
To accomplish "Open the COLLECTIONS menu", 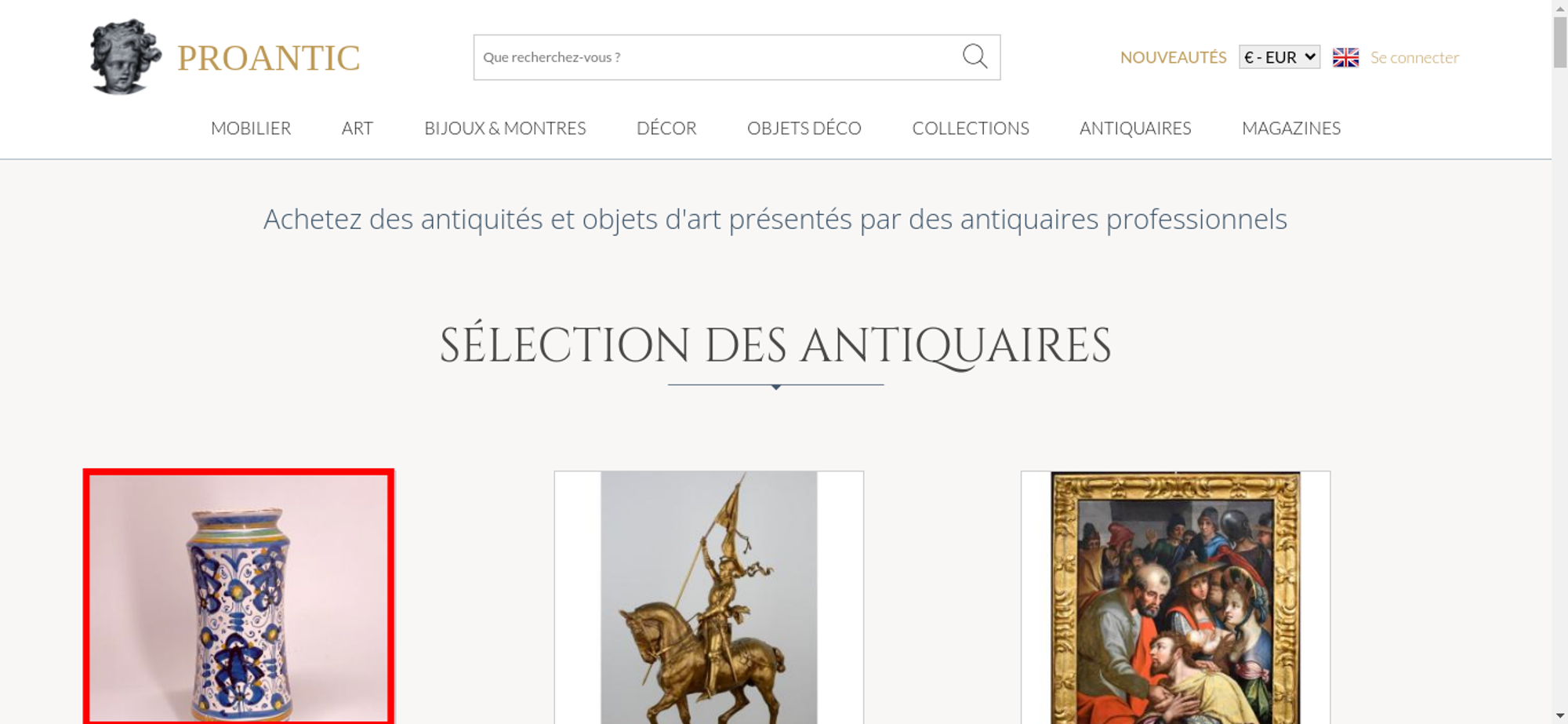I will pos(971,128).
